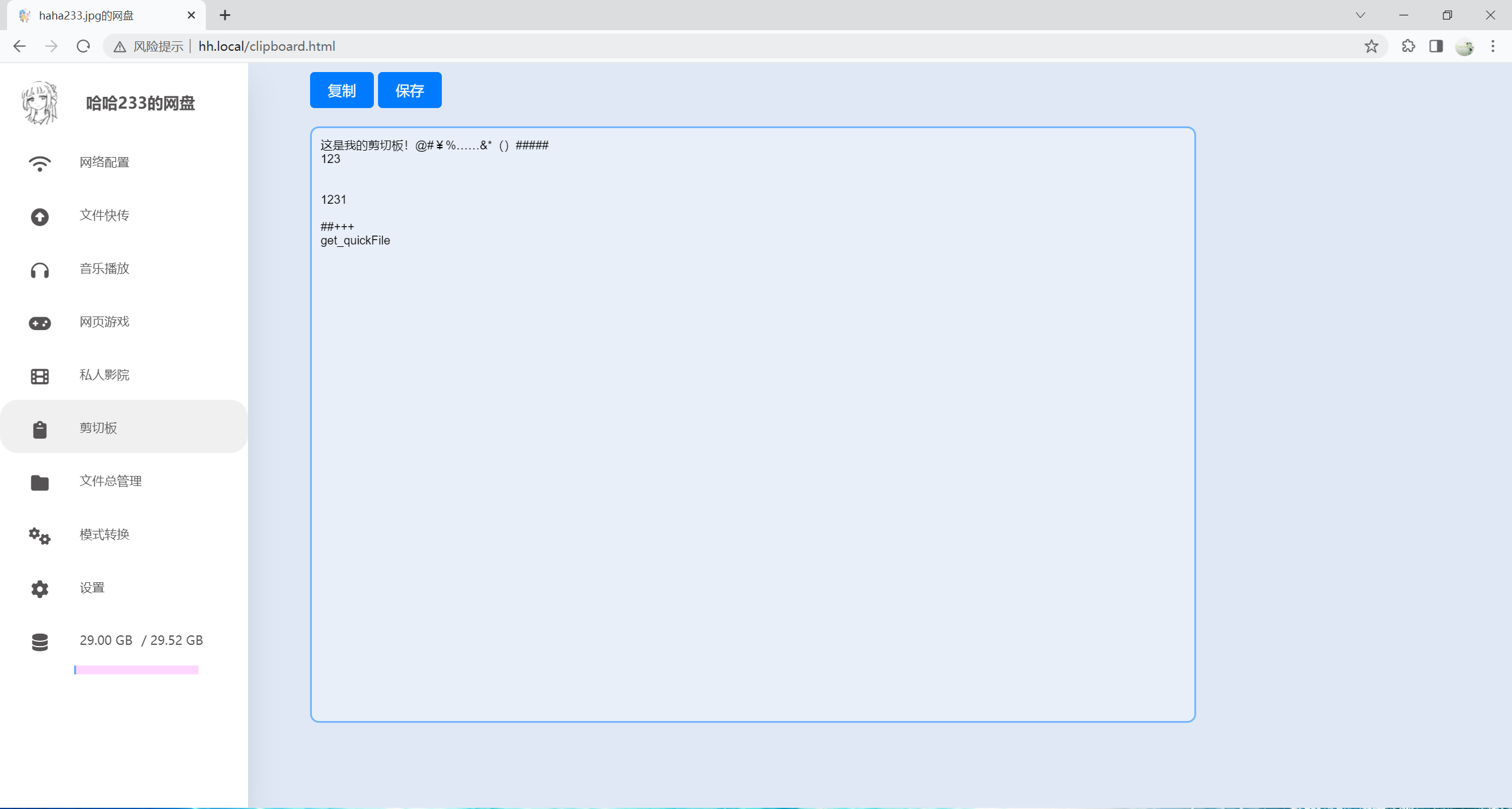The image size is (1512, 809).
Task: Expand the tab search dropdown chevron
Action: [1360, 15]
